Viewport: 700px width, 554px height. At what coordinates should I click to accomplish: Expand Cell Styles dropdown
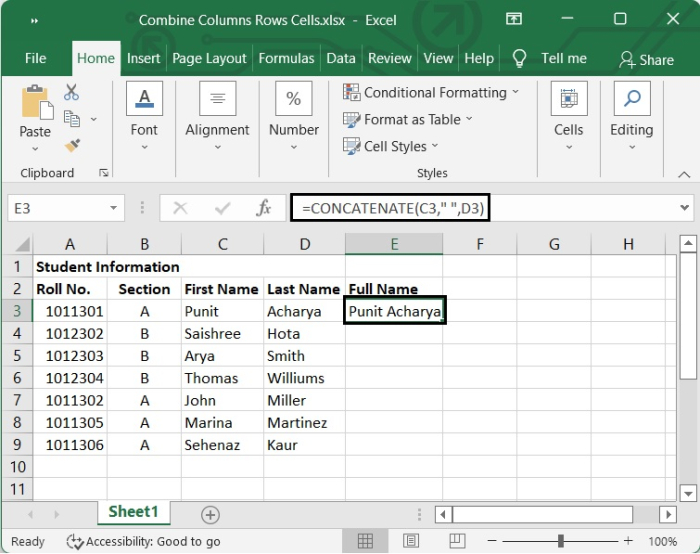click(x=435, y=146)
